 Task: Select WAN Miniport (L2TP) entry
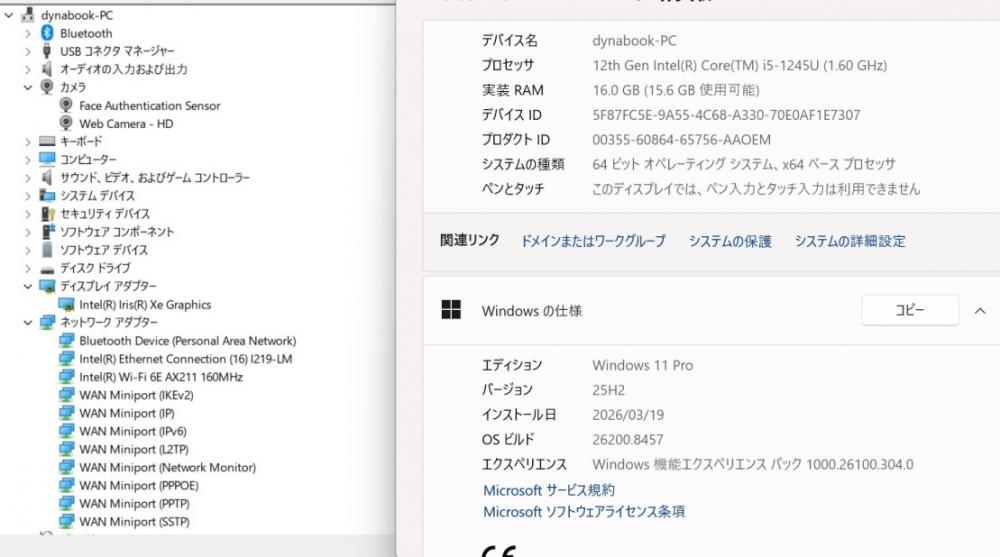coord(134,449)
